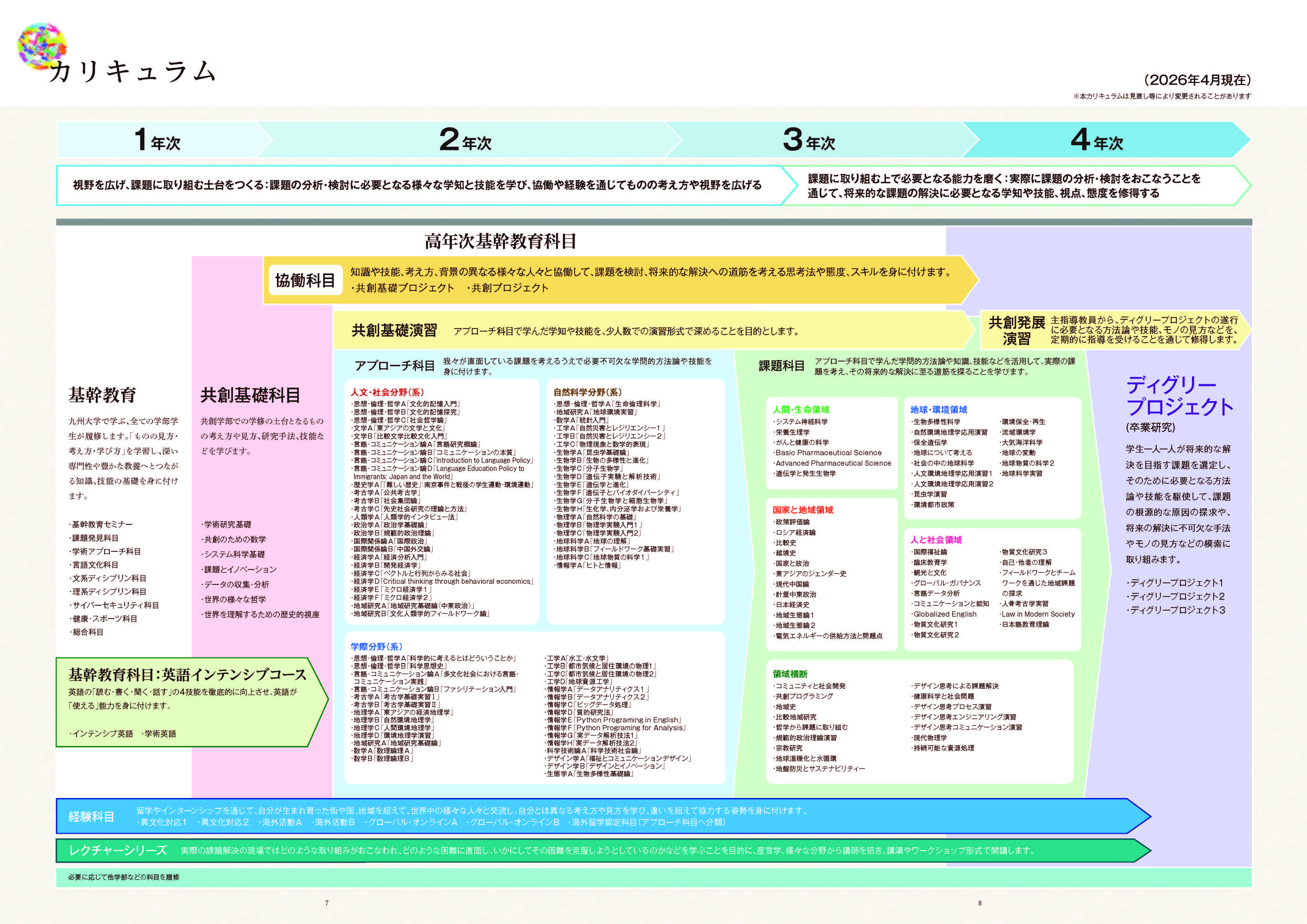Click ・学術研究基礎 in the 共創基礎科目 list
Viewport: 1307px width, 924px height.
pyautogui.click(x=226, y=524)
